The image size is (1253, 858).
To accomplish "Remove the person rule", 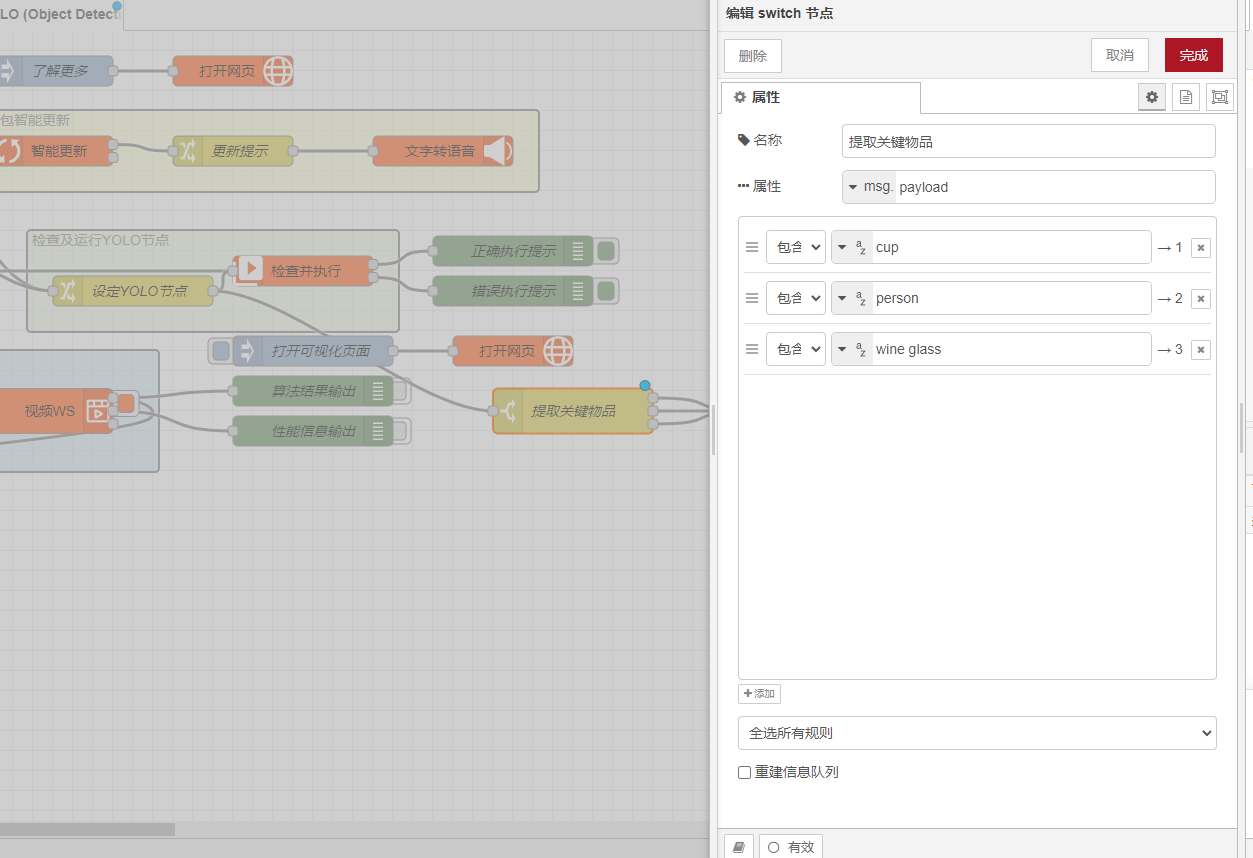I will (1201, 299).
